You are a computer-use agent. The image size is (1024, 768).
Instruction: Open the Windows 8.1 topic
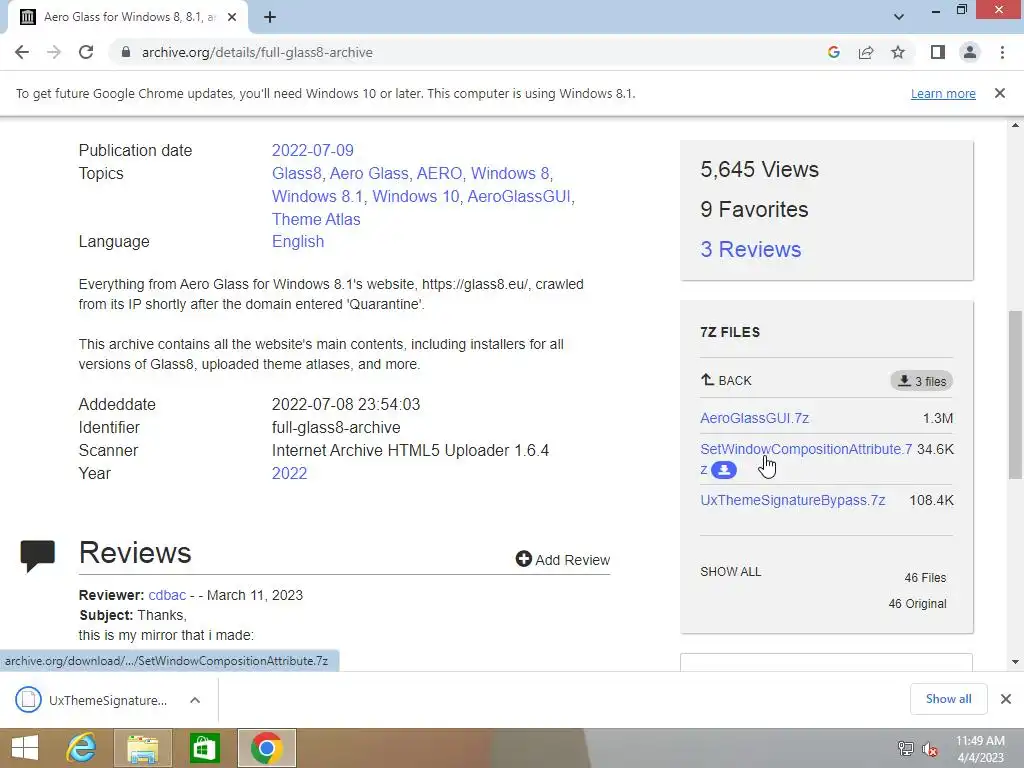[317, 196]
